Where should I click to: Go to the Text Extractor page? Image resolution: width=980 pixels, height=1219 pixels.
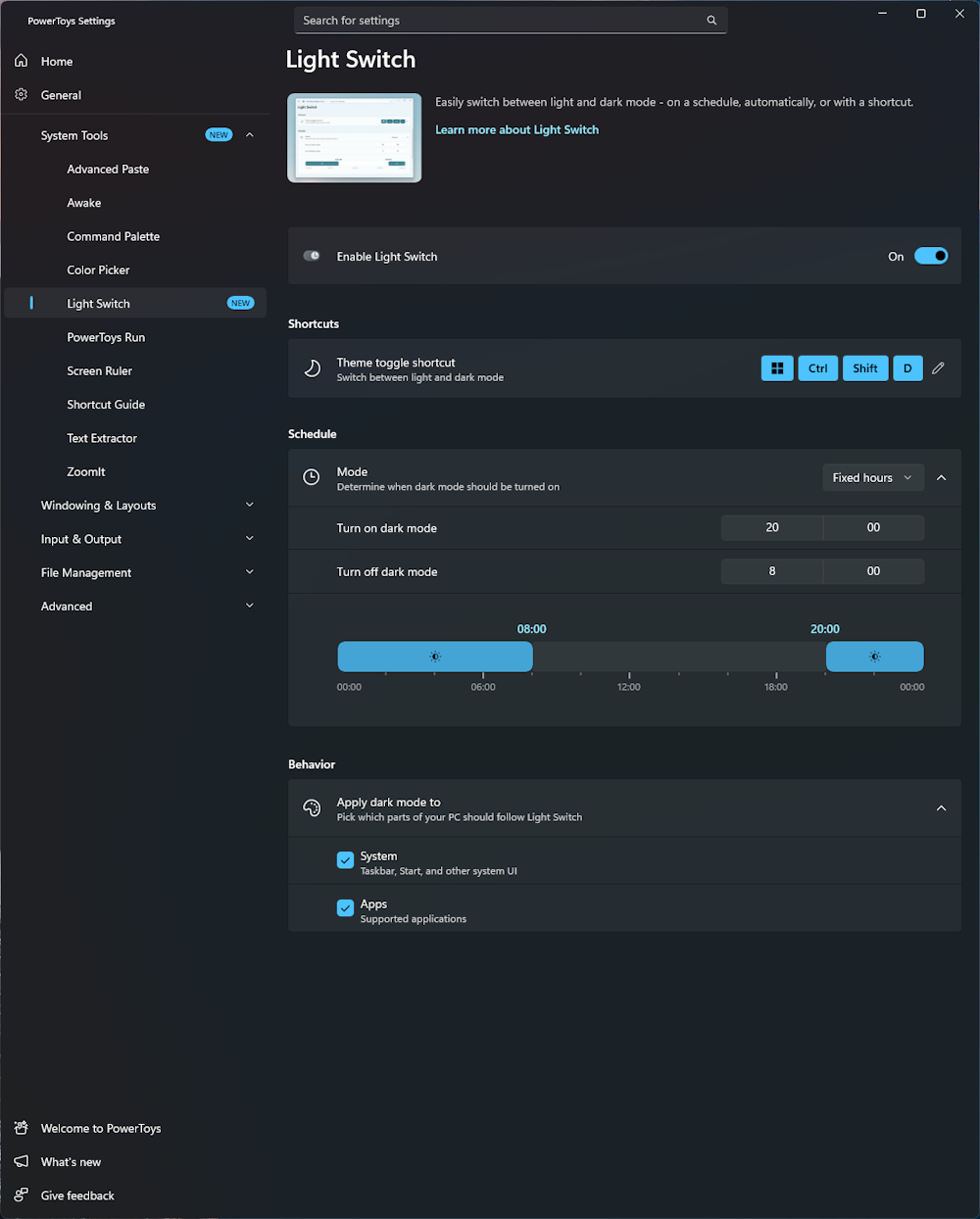pyautogui.click(x=102, y=438)
